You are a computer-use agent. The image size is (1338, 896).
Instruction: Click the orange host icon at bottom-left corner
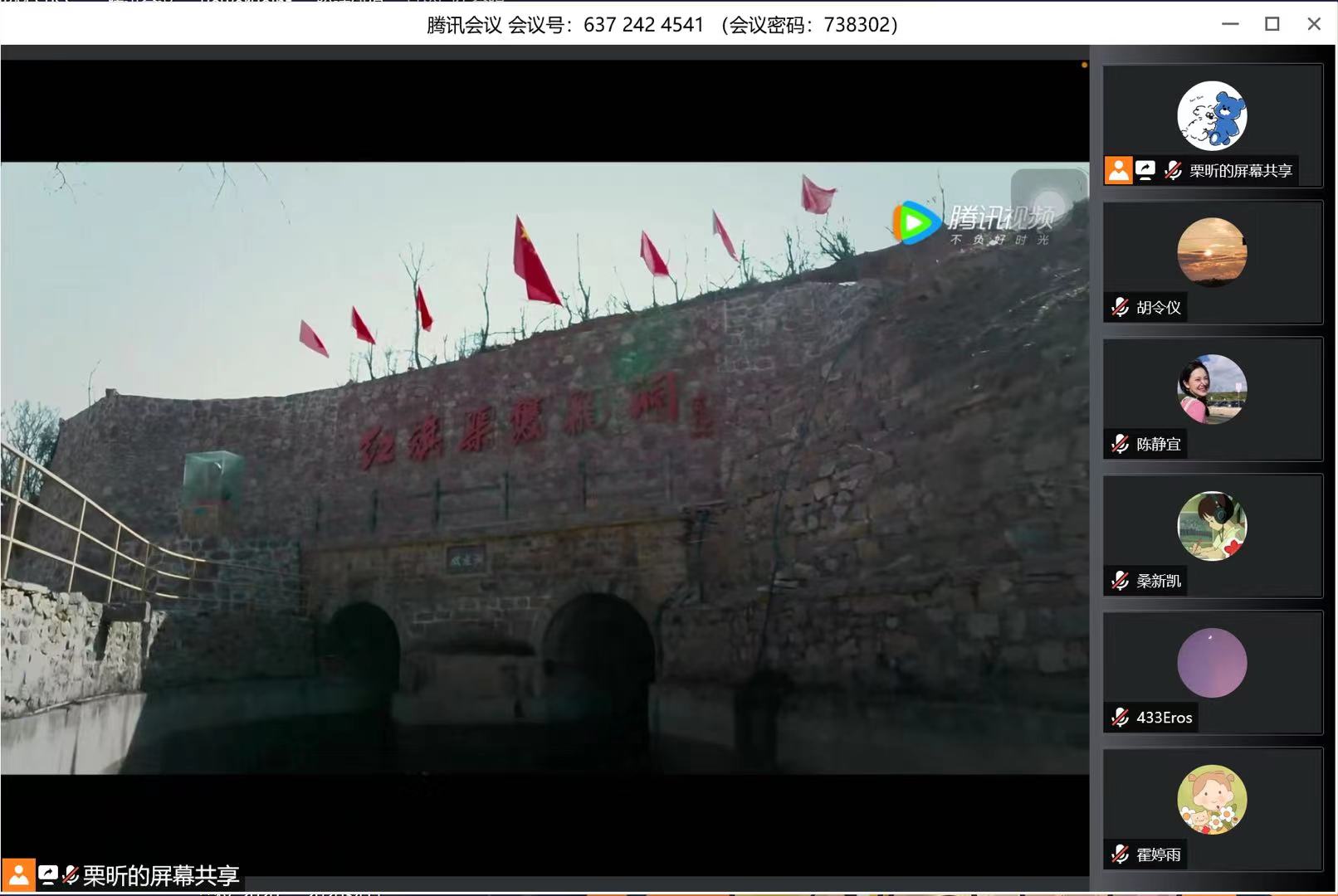click(18, 875)
